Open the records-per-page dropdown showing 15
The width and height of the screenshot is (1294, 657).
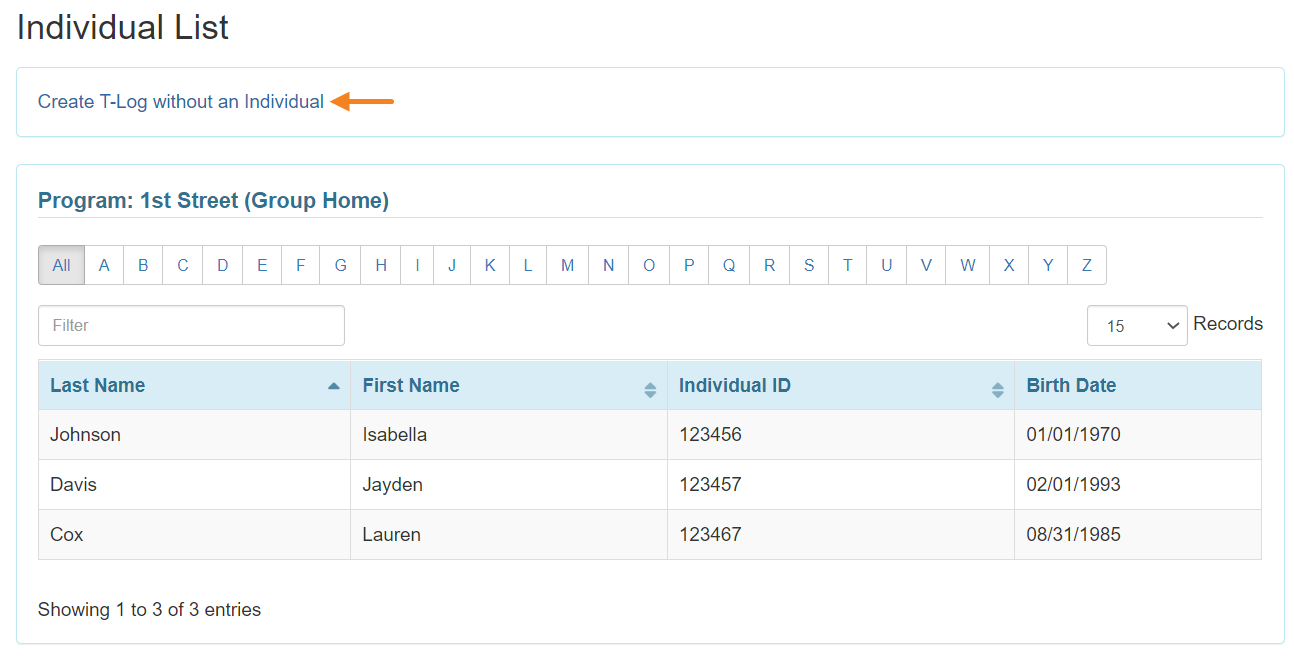pos(1137,325)
